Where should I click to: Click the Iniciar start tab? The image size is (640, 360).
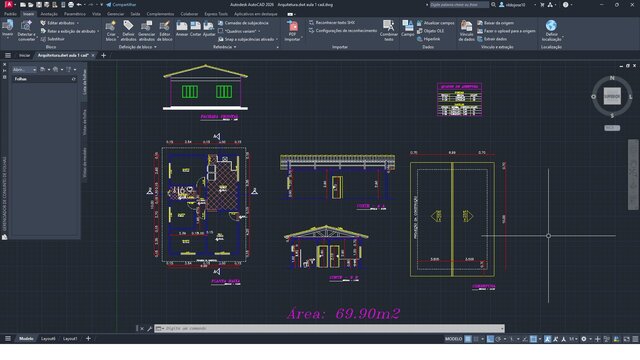(24, 56)
